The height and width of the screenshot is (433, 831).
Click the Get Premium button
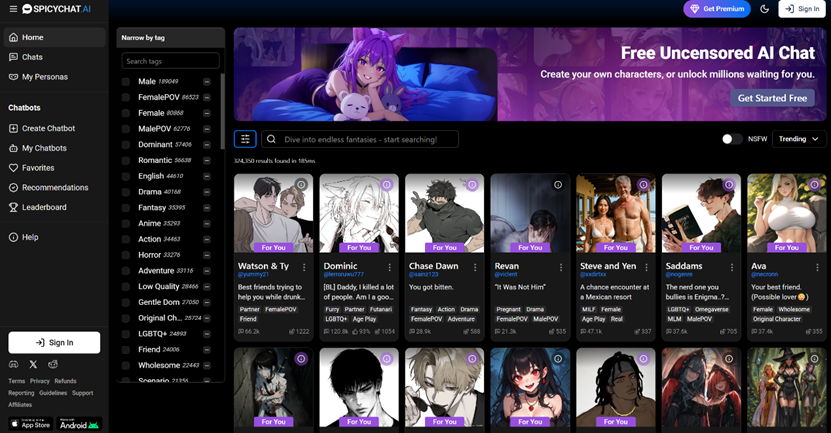coord(717,9)
